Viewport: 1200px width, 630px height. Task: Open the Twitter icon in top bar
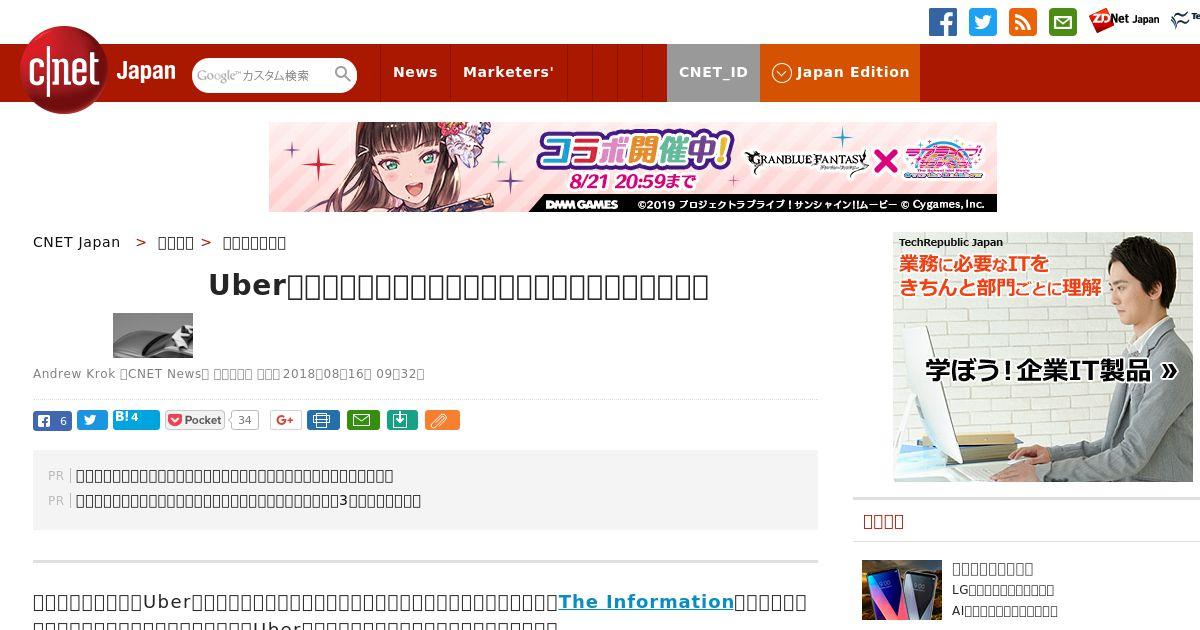pos(983,21)
